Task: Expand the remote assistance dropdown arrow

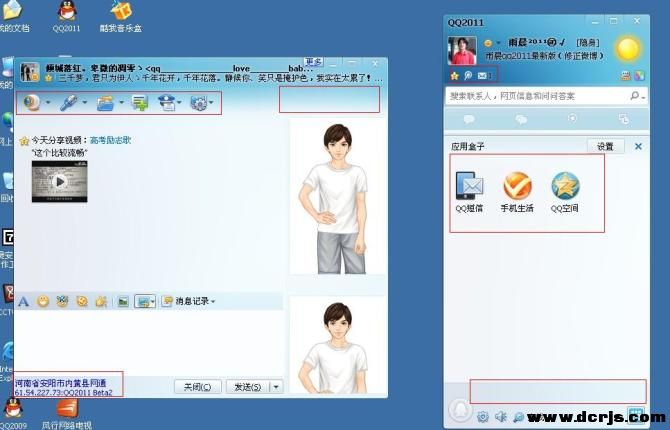Action: tap(179, 103)
